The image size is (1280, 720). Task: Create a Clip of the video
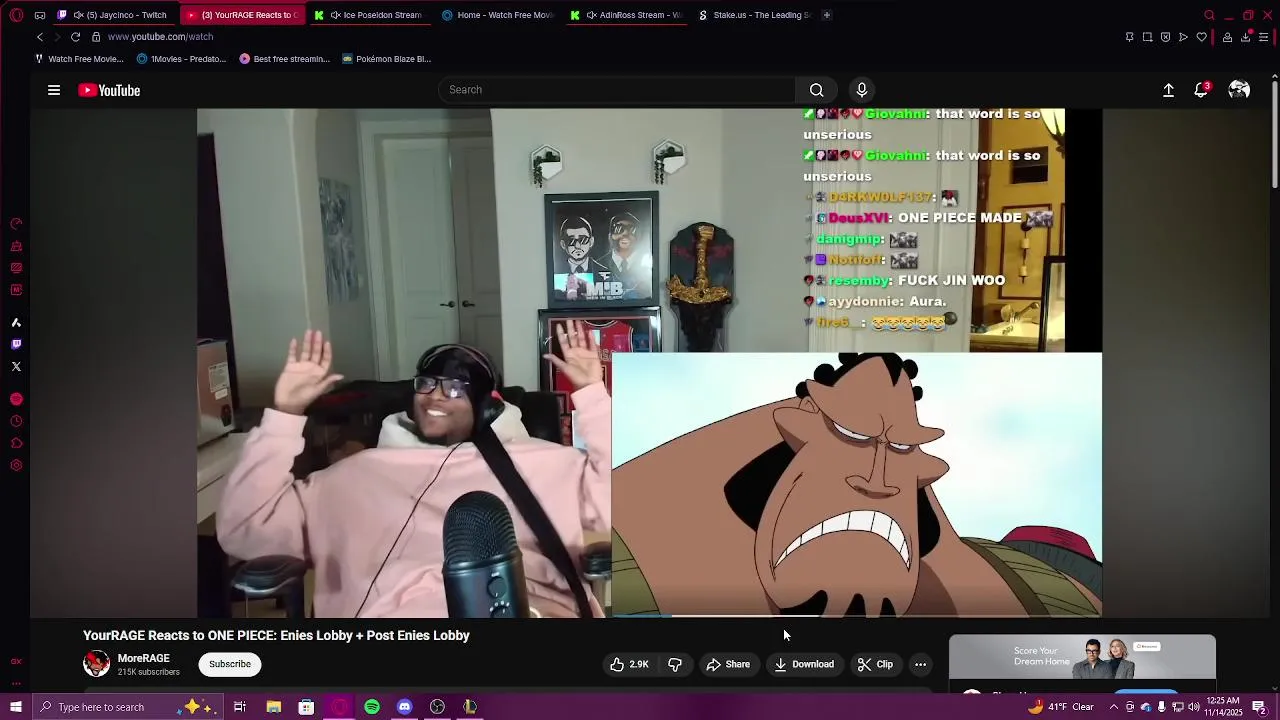tap(875, 664)
